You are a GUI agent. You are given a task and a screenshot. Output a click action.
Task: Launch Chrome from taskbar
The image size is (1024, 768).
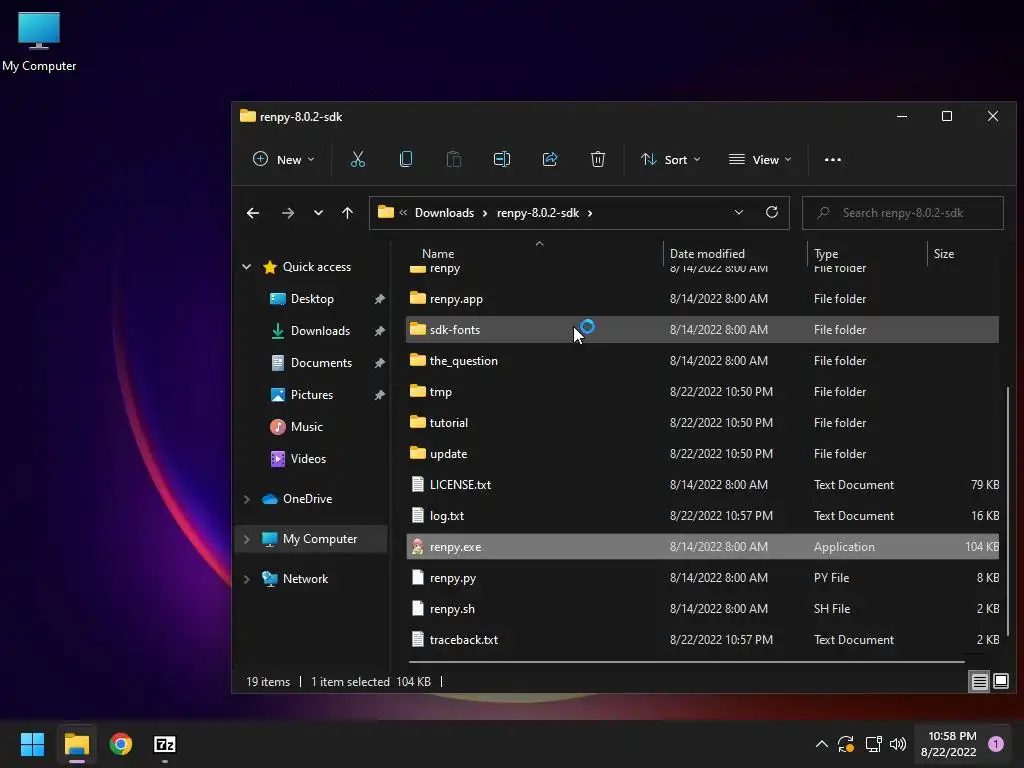[121, 744]
